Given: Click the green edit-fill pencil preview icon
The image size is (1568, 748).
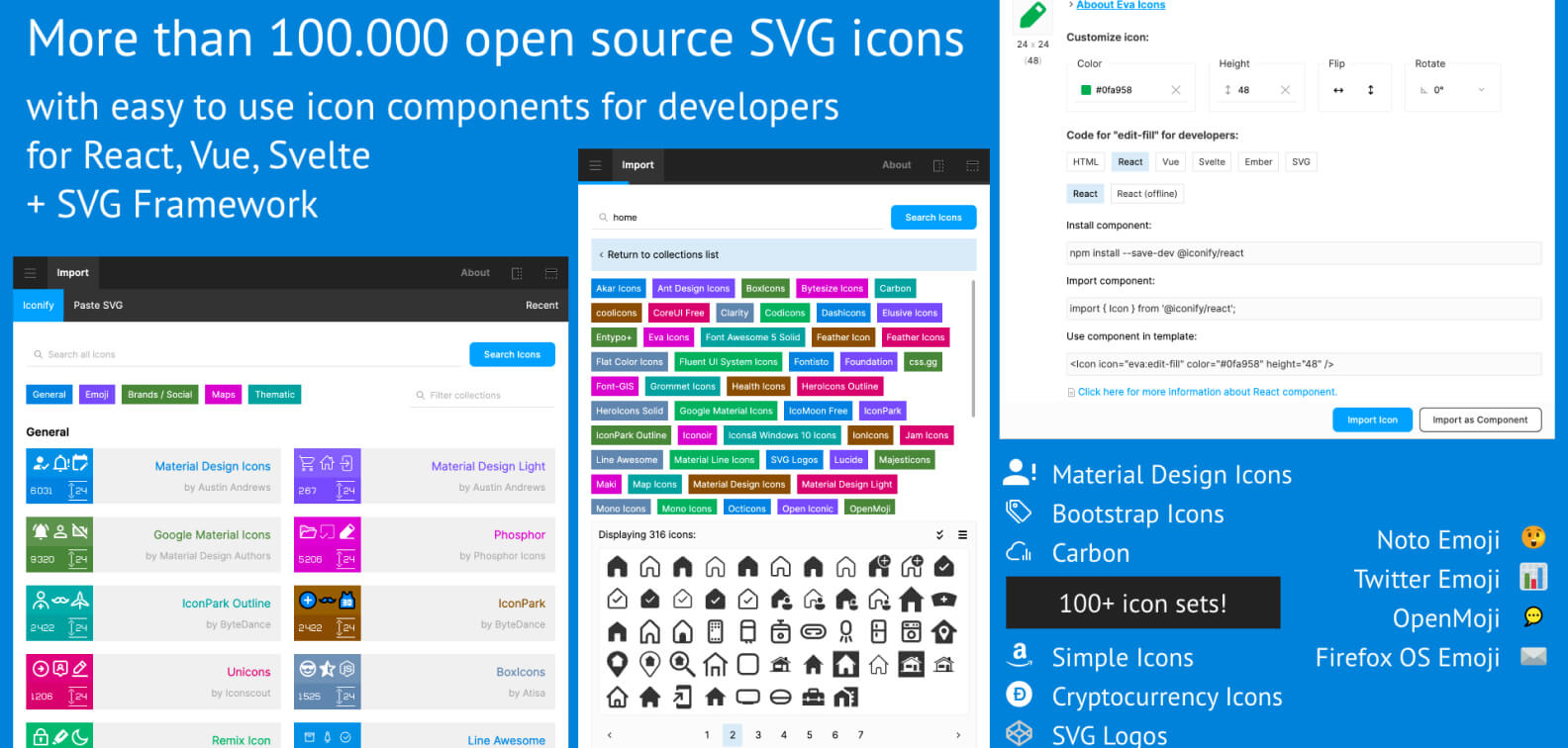Looking at the screenshot, I should 1032,14.
